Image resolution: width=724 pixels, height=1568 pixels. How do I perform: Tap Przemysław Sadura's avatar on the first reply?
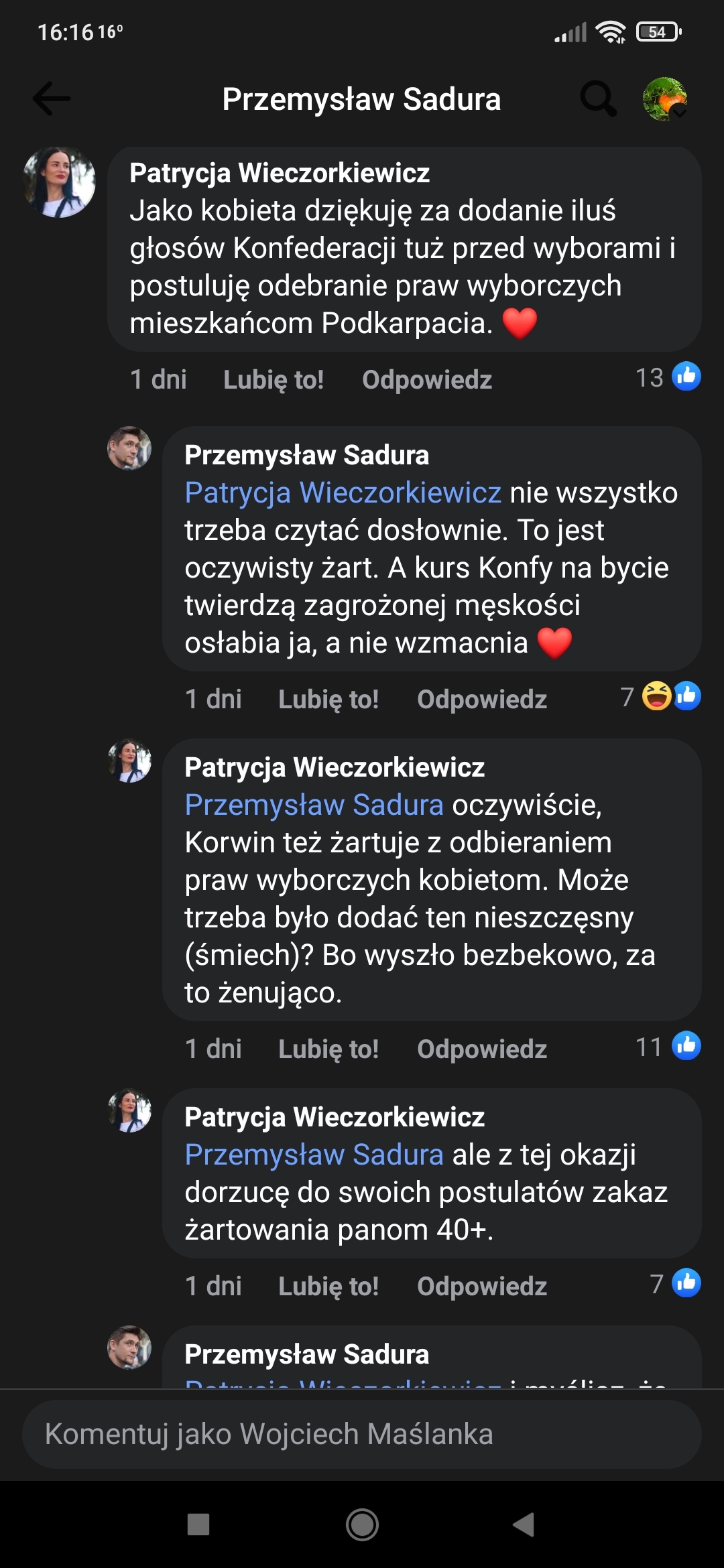(129, 448)
